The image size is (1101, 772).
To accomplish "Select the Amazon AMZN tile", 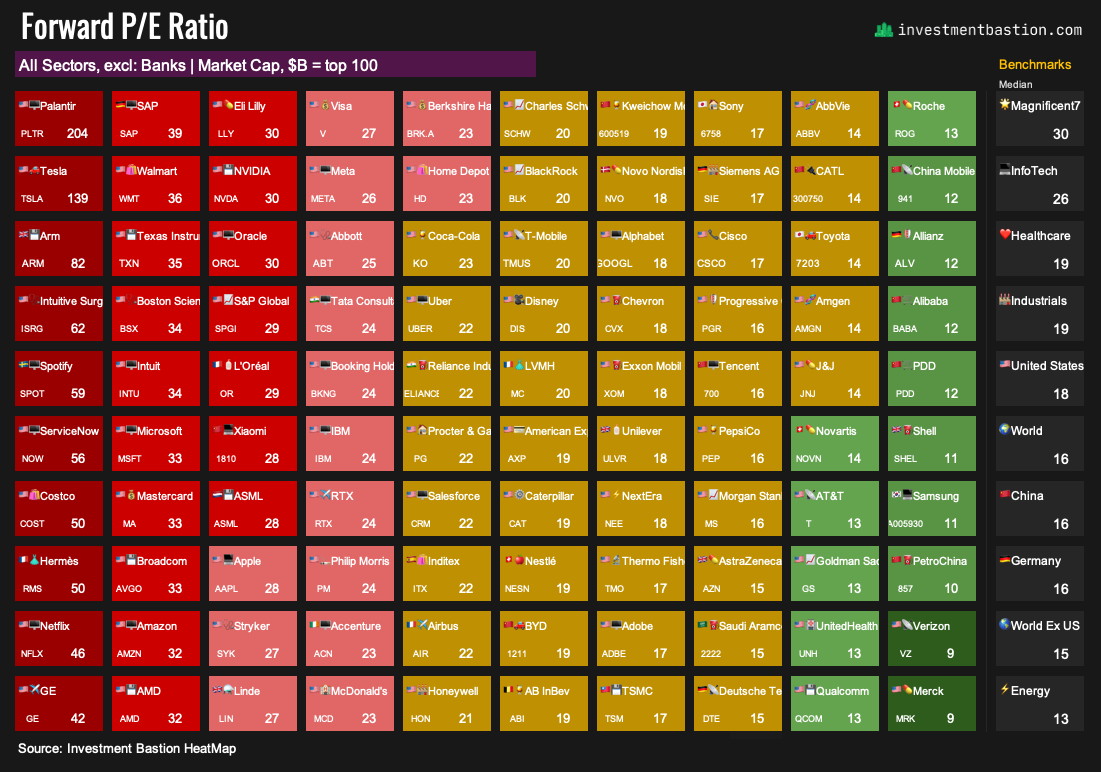I will pos(156,638).
